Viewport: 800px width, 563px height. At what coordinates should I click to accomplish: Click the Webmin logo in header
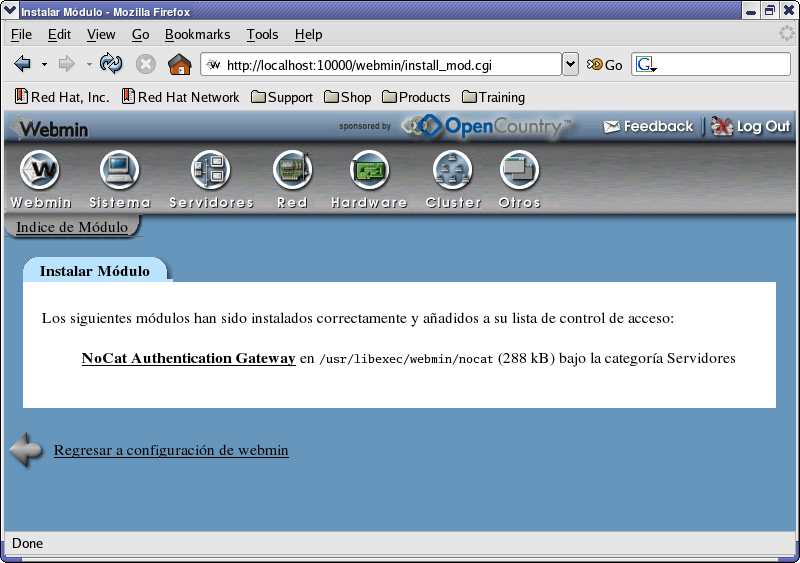[x=51, y=128]
